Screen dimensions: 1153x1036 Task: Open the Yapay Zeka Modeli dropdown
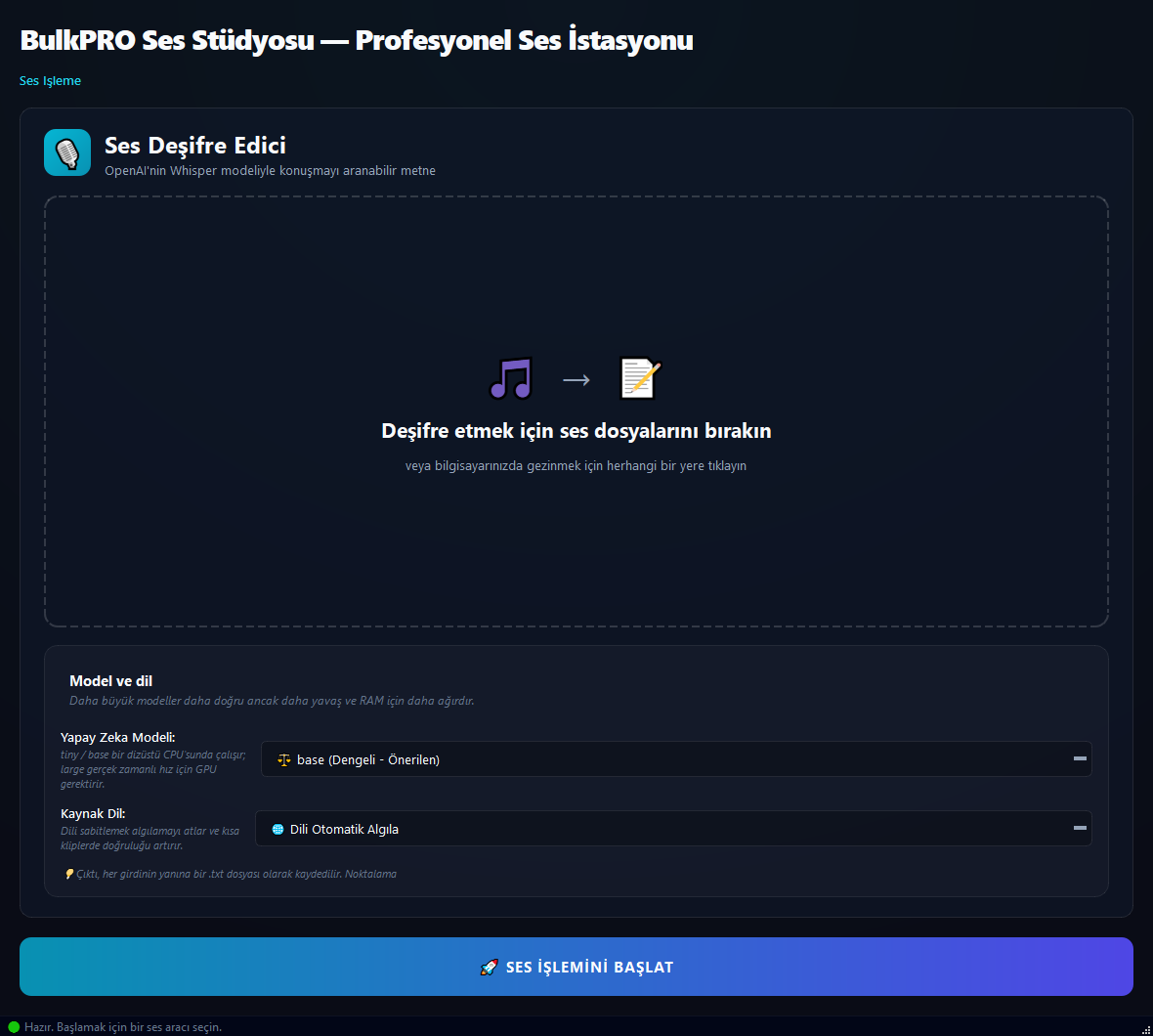click(676, 759)
